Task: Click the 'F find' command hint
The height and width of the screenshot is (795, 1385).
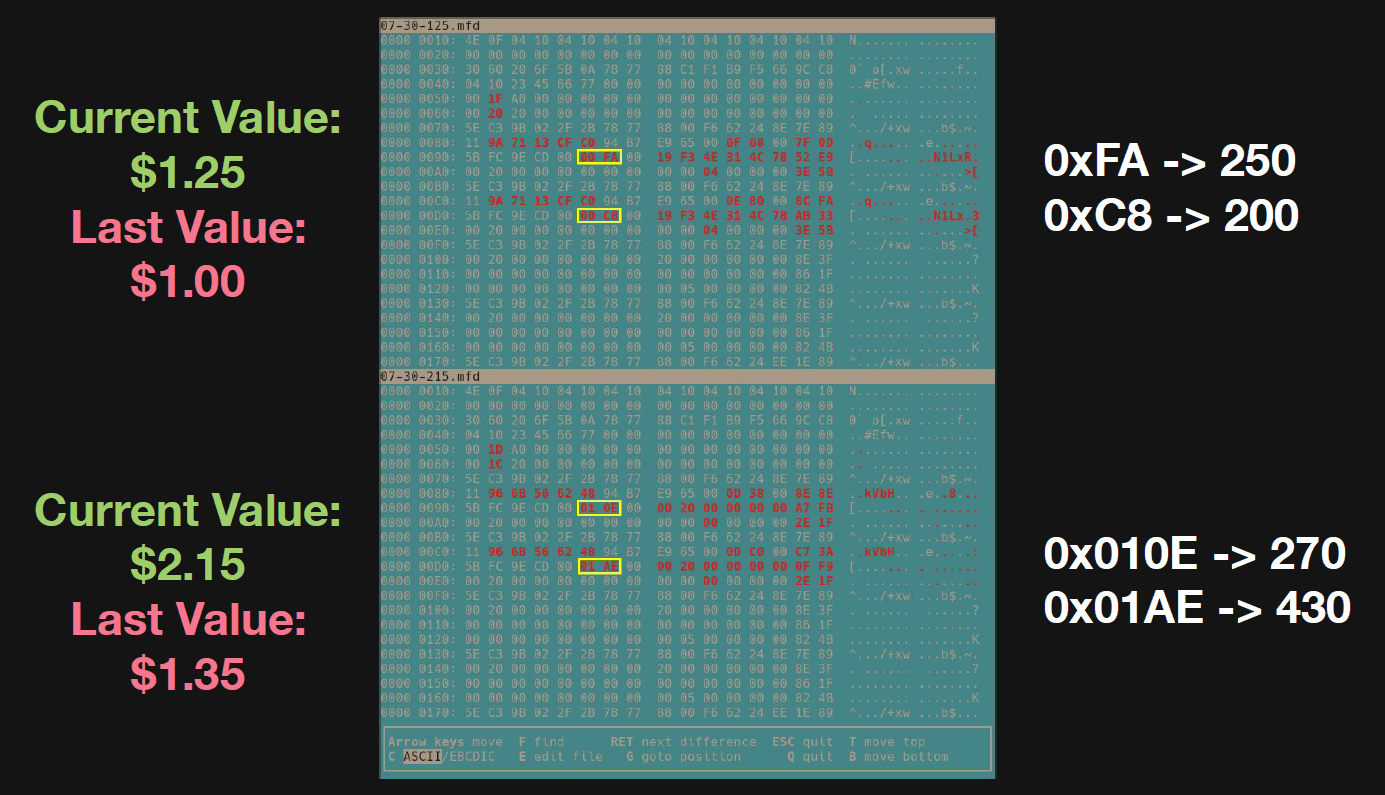Action: 541,742
